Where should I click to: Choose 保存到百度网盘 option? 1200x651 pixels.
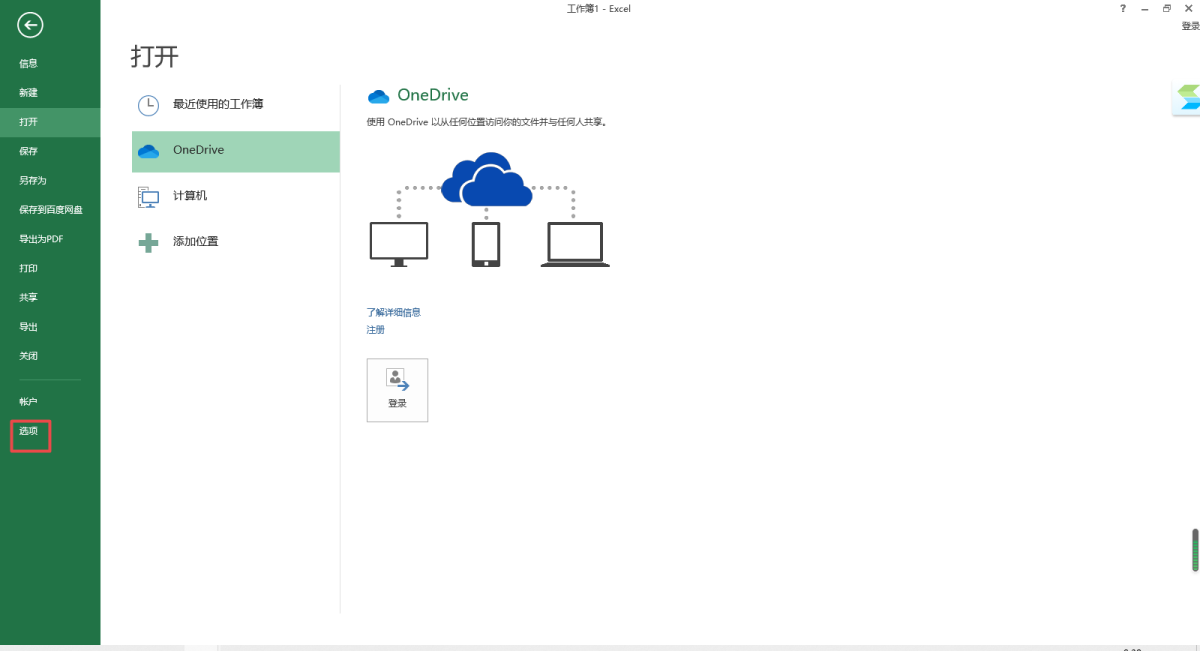[50, 210]
